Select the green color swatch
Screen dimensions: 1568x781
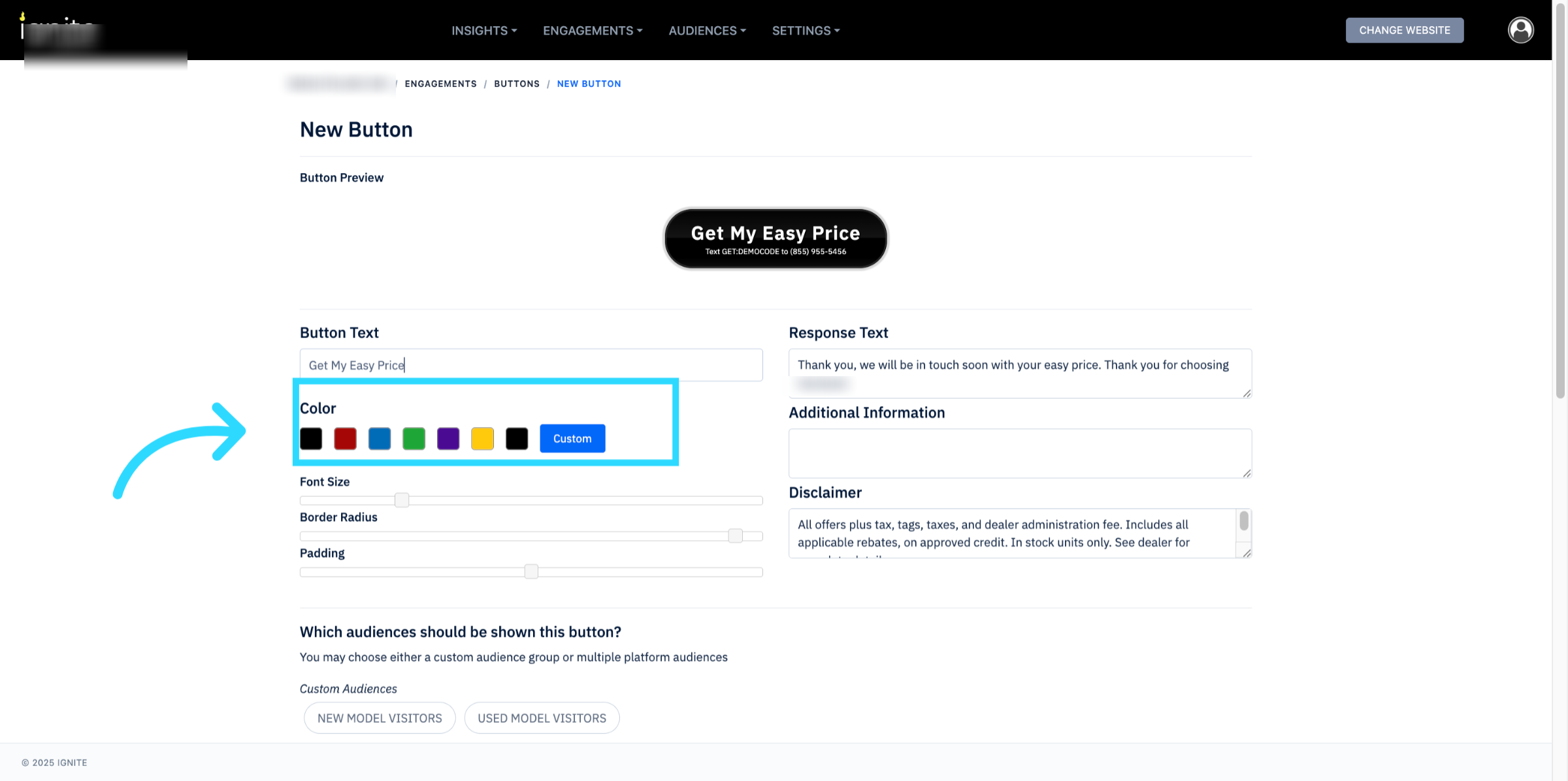pyautogui.click(x=414, y=438)
